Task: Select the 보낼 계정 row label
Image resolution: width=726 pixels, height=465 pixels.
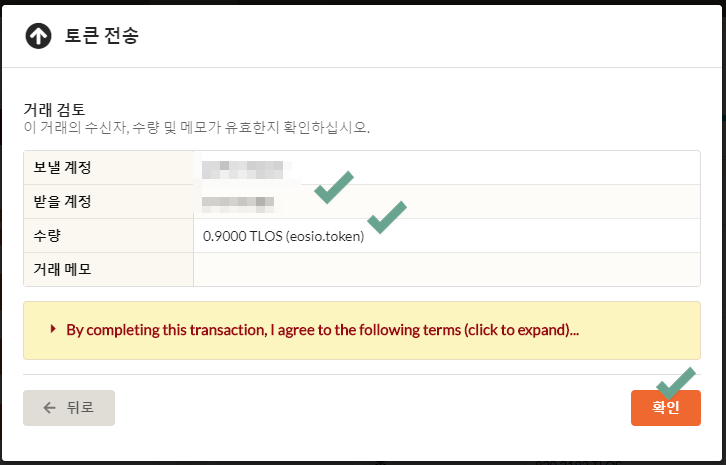Action: (x=62, y=167)
